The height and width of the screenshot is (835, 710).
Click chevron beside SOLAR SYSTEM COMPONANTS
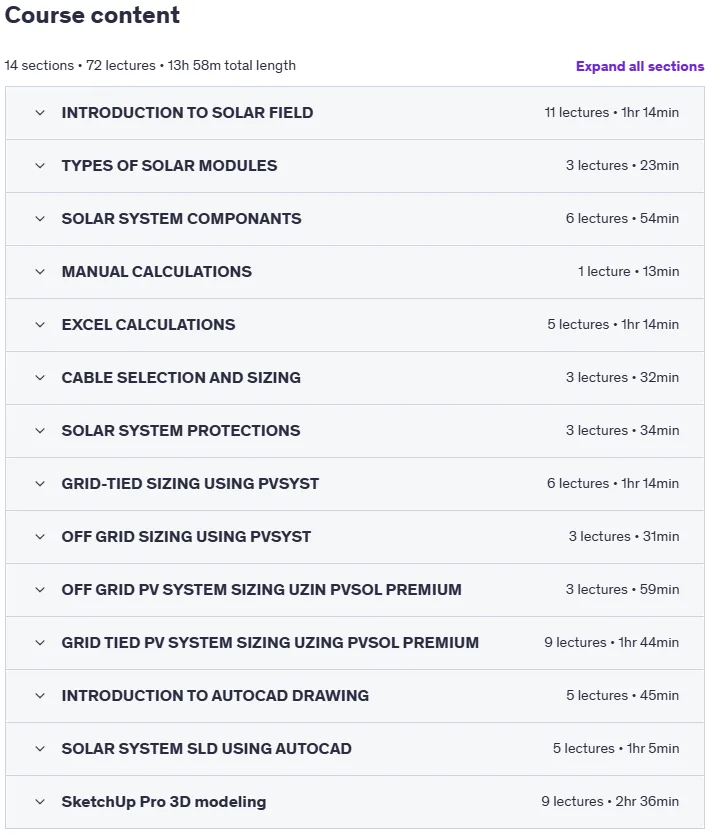40,219
